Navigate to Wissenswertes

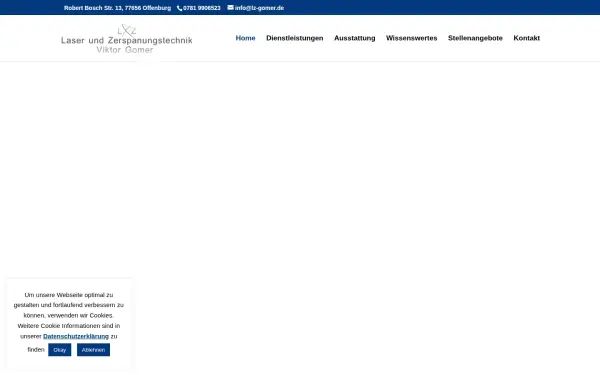click(x=411, y=38)
